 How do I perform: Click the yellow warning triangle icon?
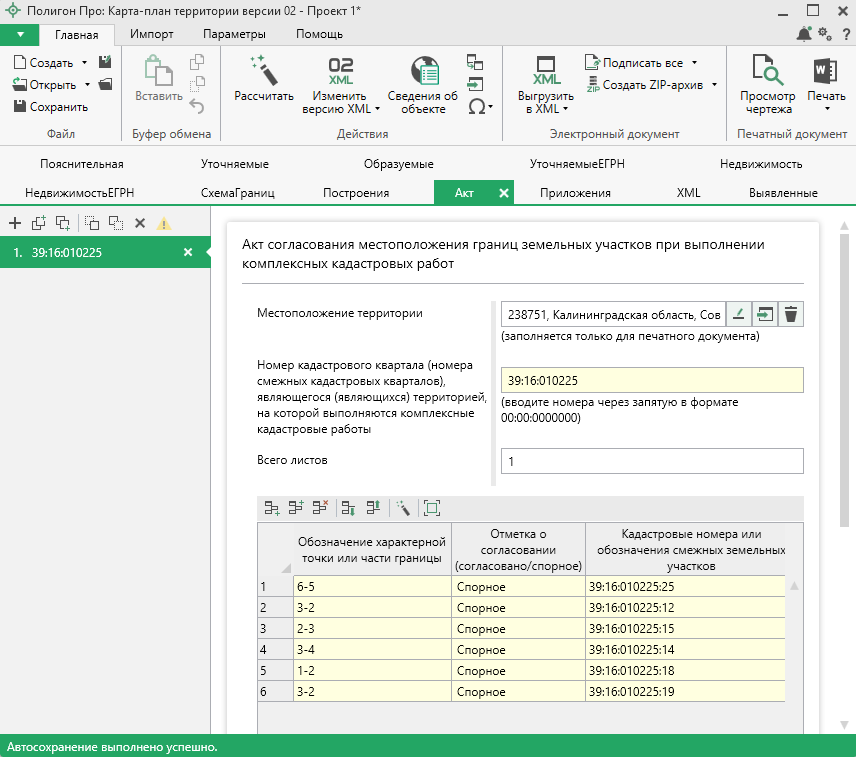[163, 223]
